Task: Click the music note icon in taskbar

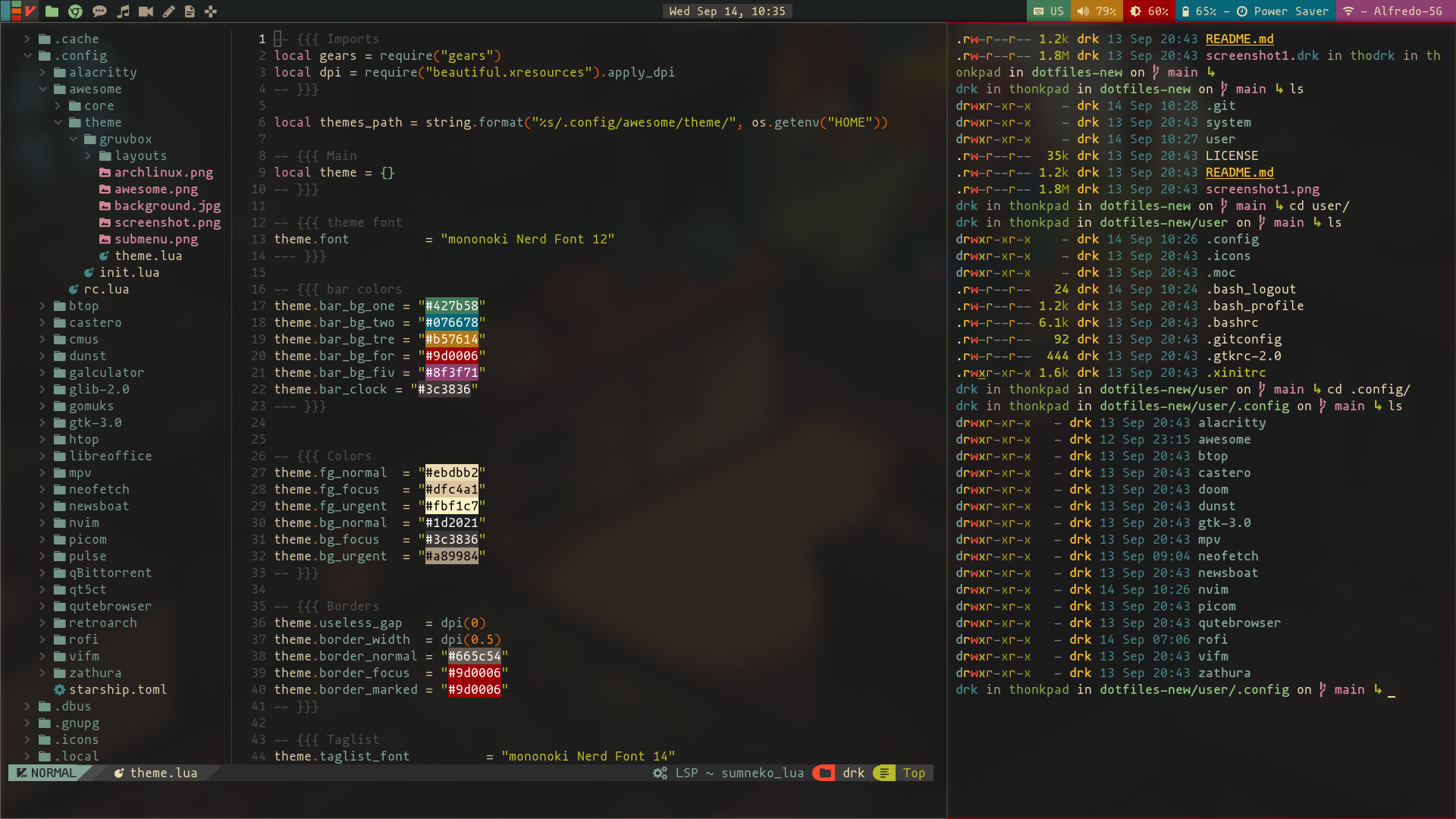Action: (x=122, y=11)
